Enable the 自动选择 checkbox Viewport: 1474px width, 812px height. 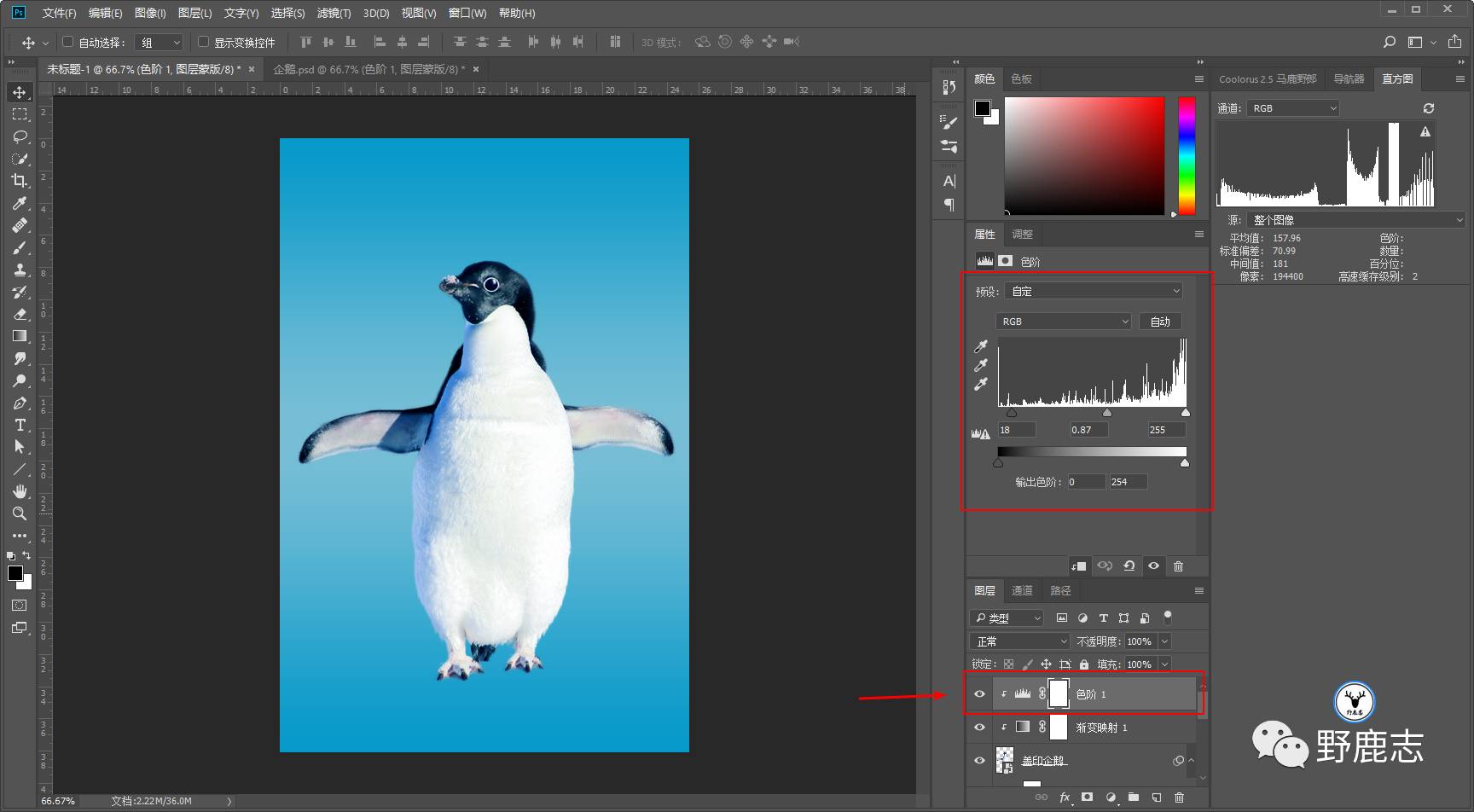pyautogui.click(x=68, y=42)
